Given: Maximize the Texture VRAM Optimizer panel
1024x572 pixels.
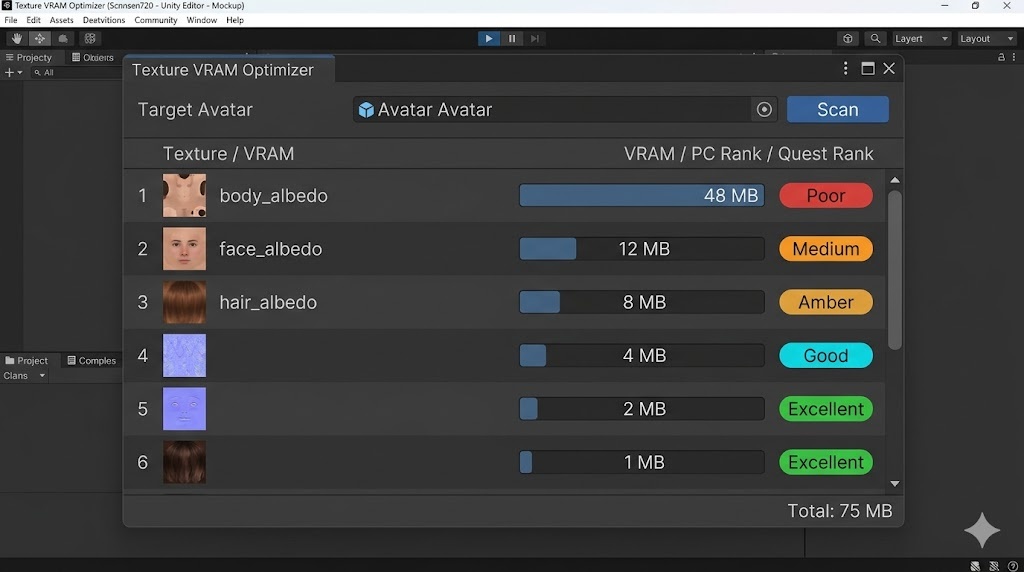Looking at the screenshot, I should click(867, 69).
